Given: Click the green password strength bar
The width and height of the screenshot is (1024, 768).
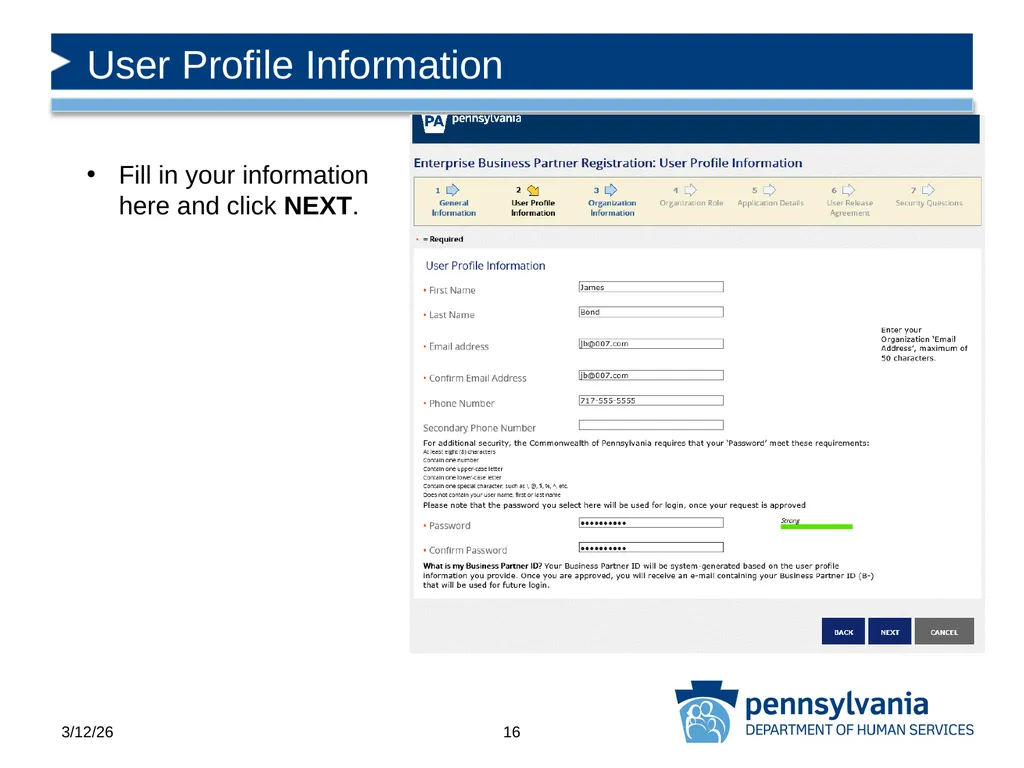Looking at the screenshot, I should click(x=816, y=526).
